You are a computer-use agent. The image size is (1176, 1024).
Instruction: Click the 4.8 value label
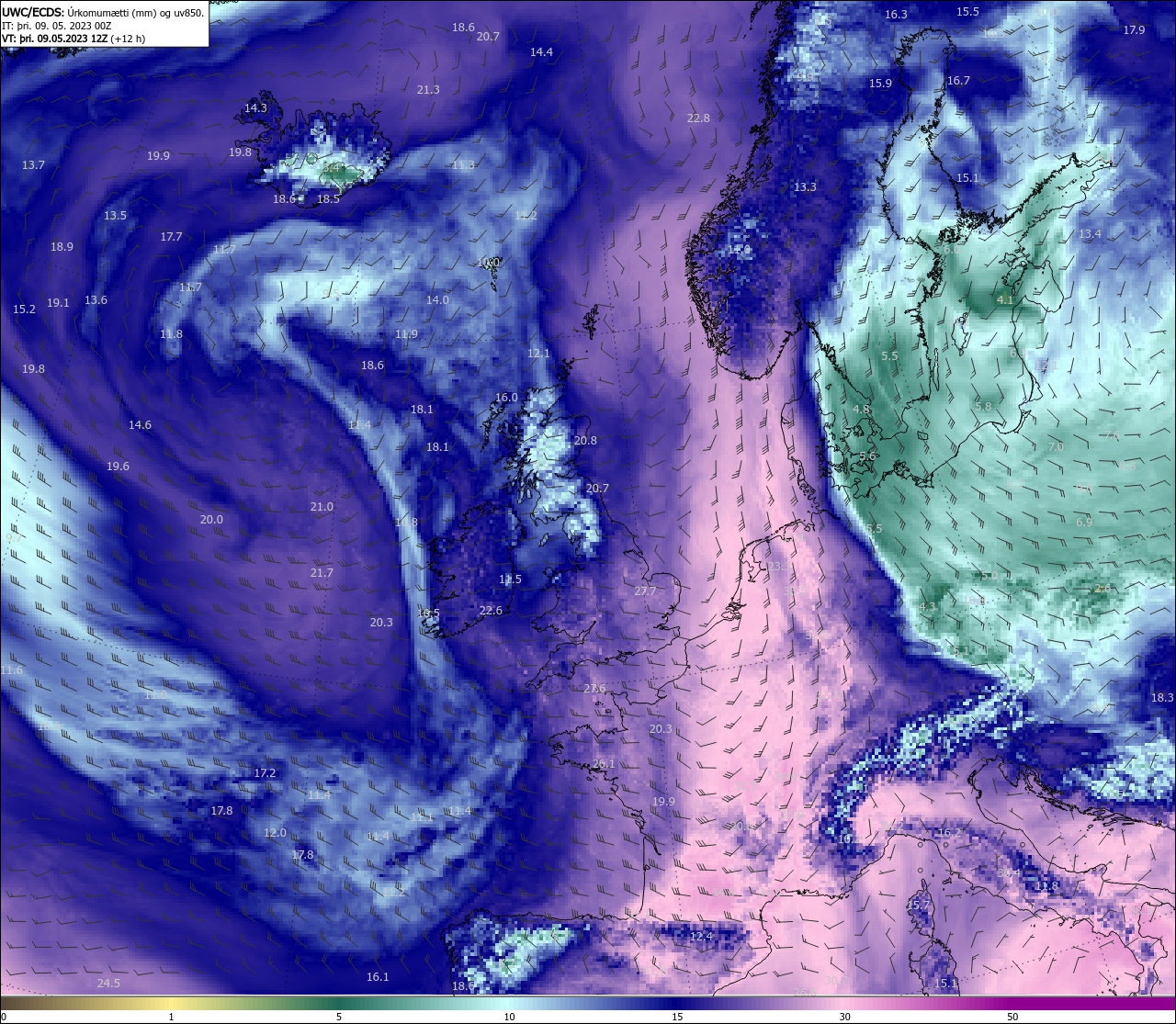(861, 410)
